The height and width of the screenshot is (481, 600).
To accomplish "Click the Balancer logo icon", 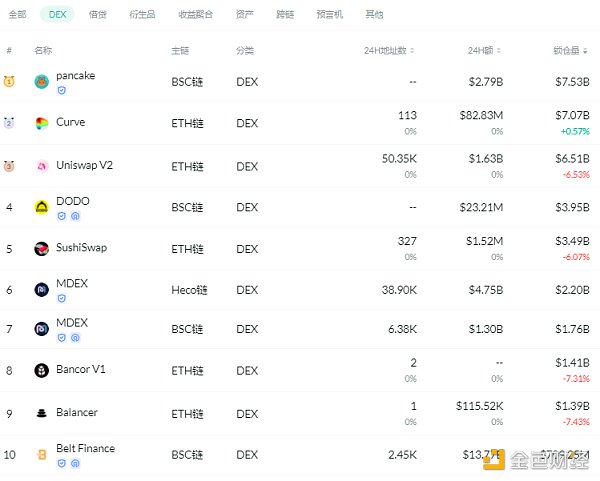I will [x=42, y=413].
